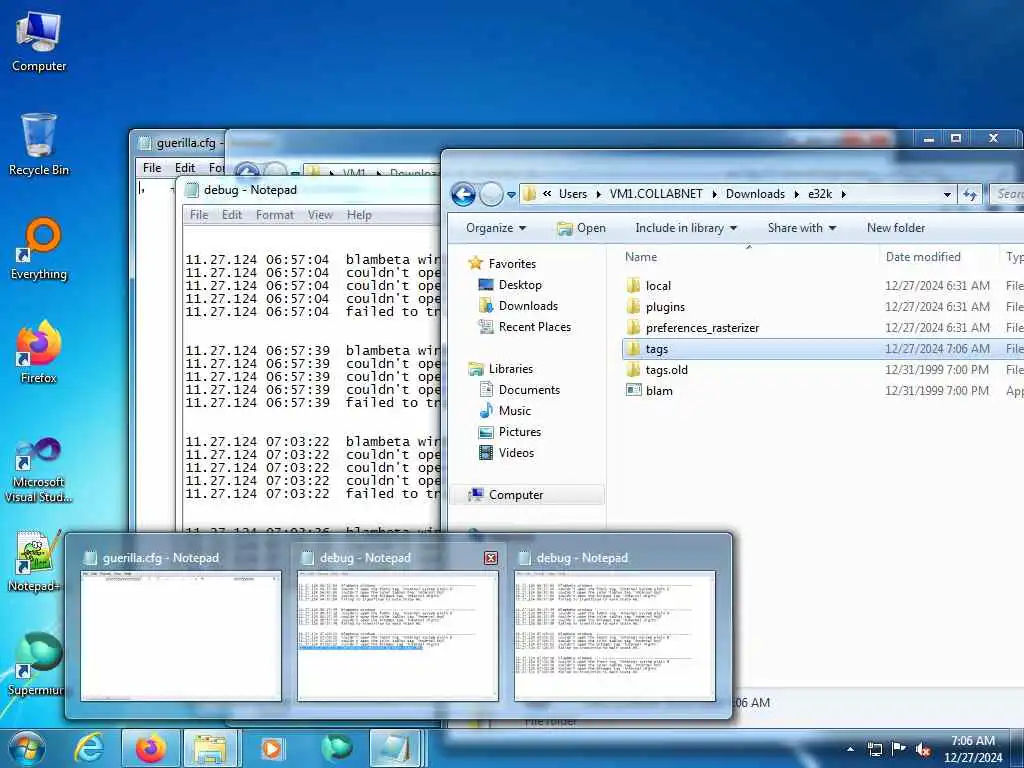Expand the address bar history dropdown
The image size is (1024, 768).
[x=947, y=194]
